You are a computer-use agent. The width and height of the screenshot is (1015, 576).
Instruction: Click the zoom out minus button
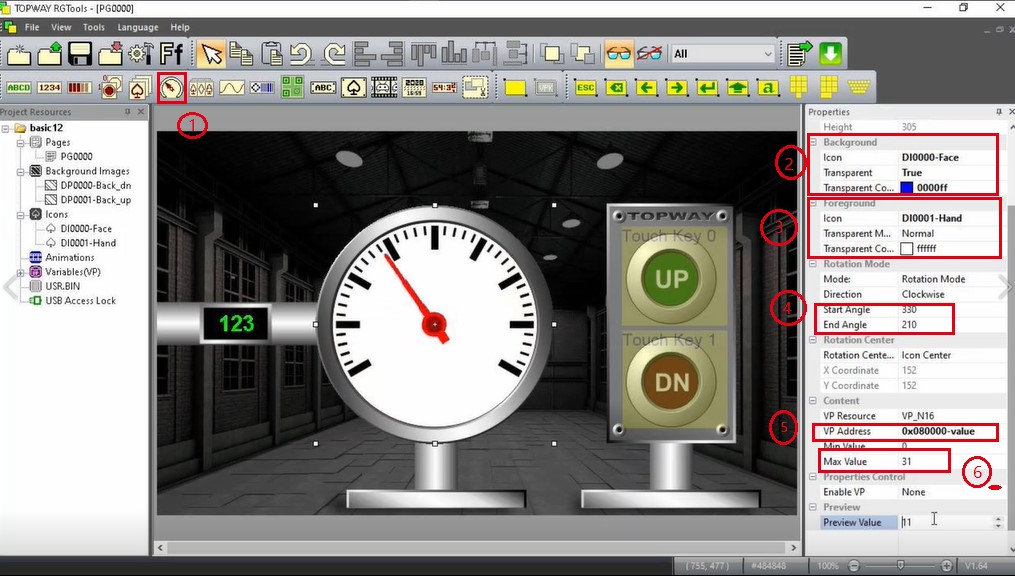tap(854, 566)
